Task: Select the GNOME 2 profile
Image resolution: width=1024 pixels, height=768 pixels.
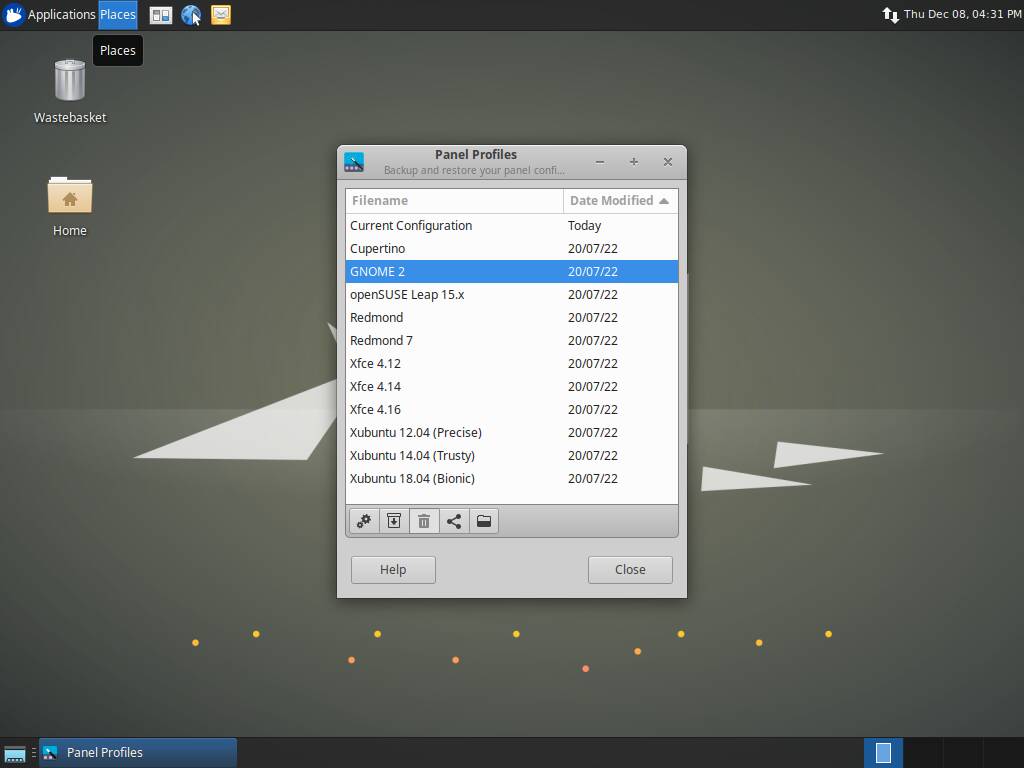Action: tap(511, 272)
